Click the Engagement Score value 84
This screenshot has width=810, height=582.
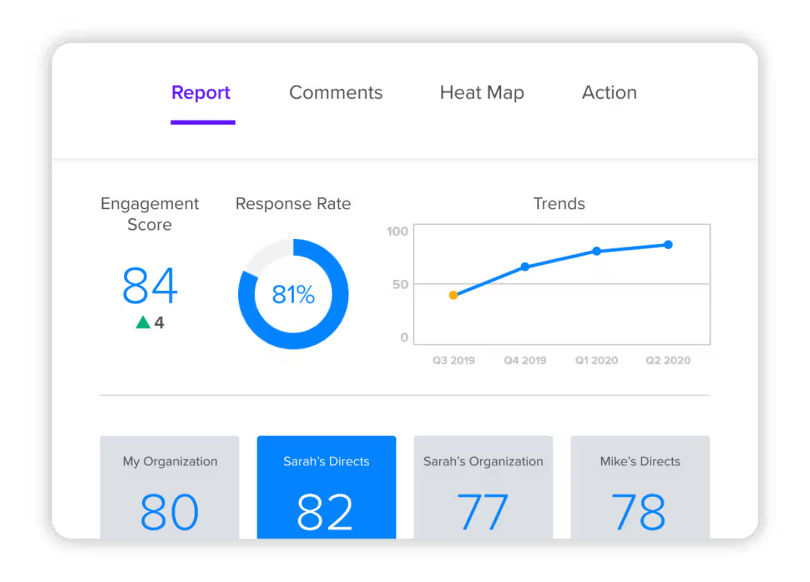click(150, 286)
